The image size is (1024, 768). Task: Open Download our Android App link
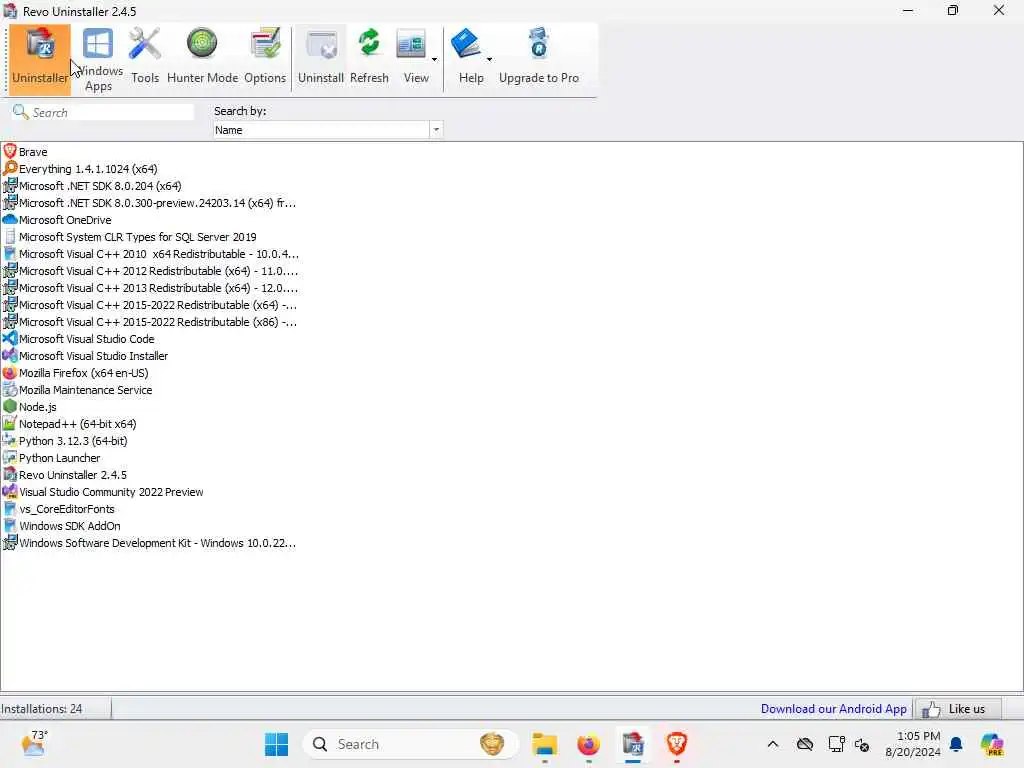point(833,709)
